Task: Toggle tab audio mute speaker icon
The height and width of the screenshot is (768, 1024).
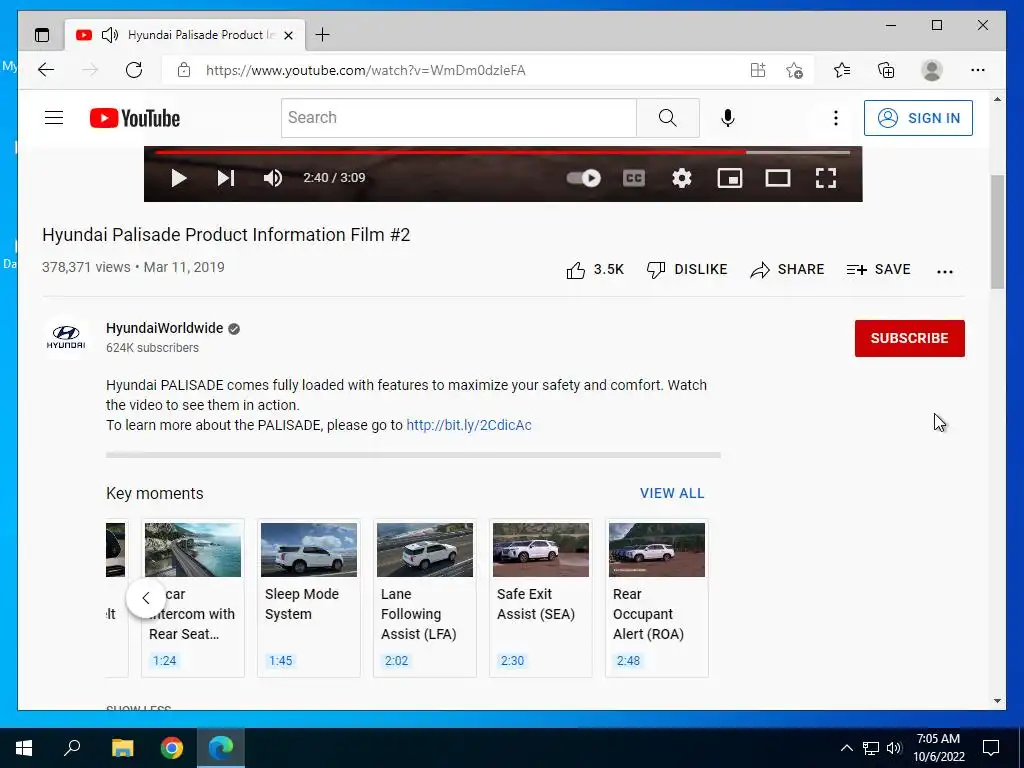Action: point(110,35)
